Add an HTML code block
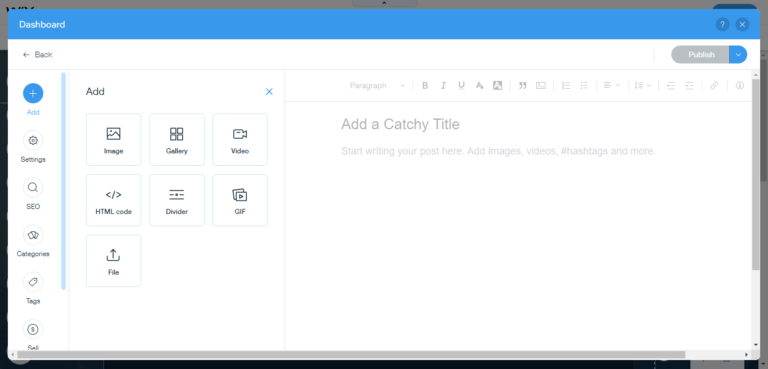This screenshot has height=369, width=768. click(114, 200)
